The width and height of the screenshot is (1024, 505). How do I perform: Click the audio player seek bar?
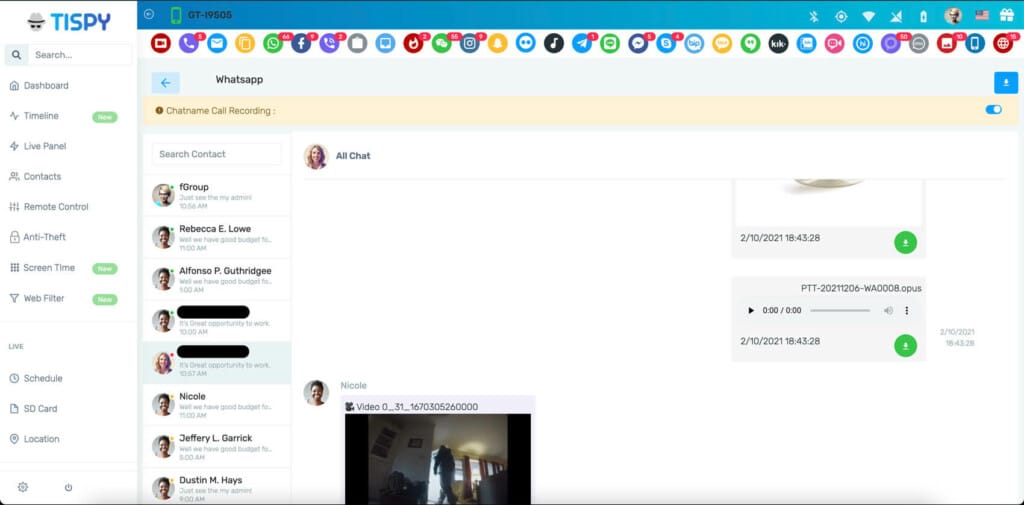point(840,311)
